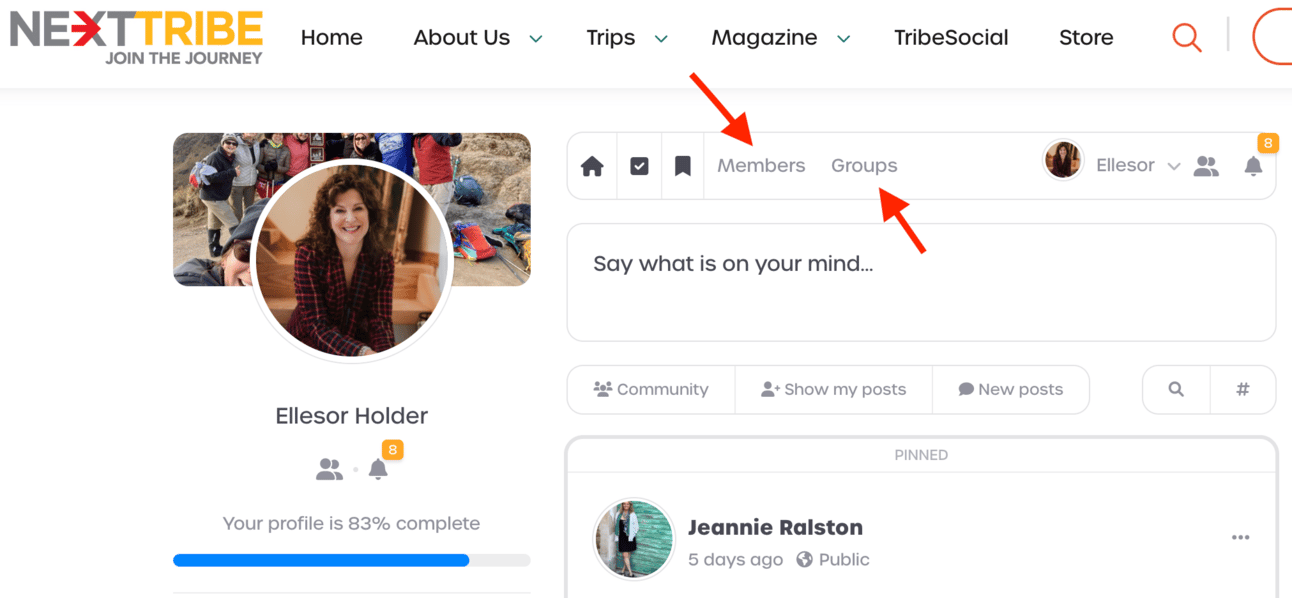Viewport: 1292px width, 598px height.
Task: Open the Home menu item
Action: click(331, 38)
